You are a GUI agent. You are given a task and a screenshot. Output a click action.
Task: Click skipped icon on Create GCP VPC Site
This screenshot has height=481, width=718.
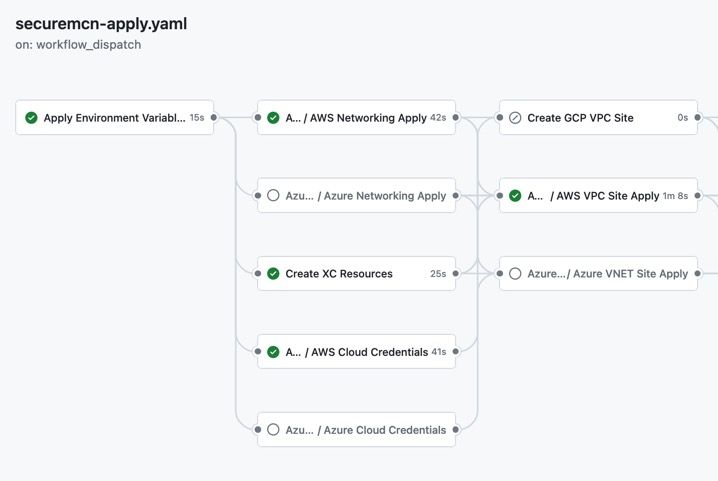pyautogui.click(x=515, y=118)
